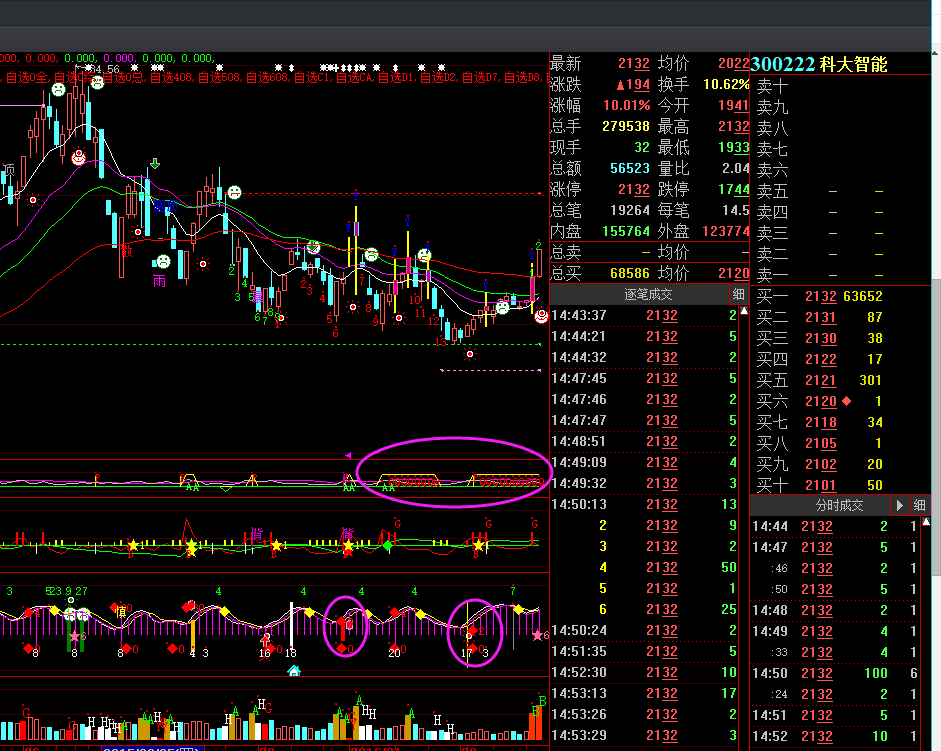Click the 买一 volume 63652
This screenshot has width=941, height=751.
click(x=863, y=296)
